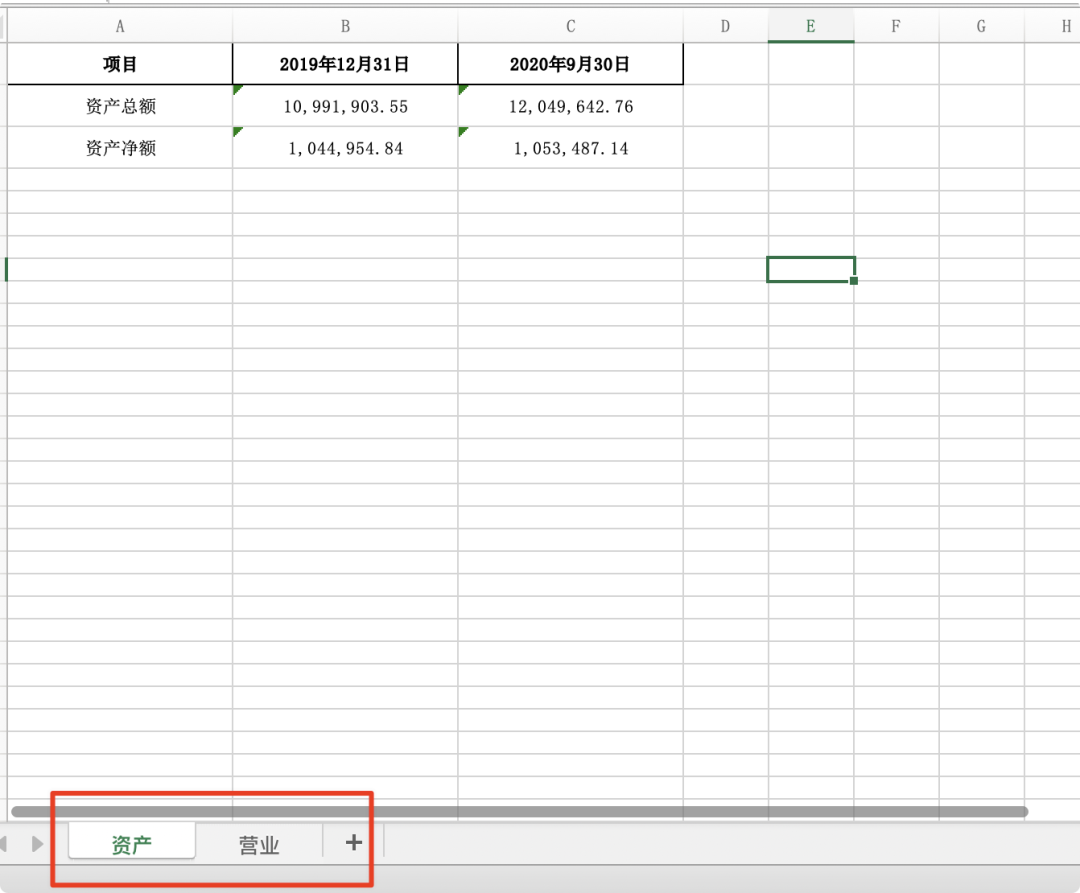Select column A header

(x=120, y=27)
